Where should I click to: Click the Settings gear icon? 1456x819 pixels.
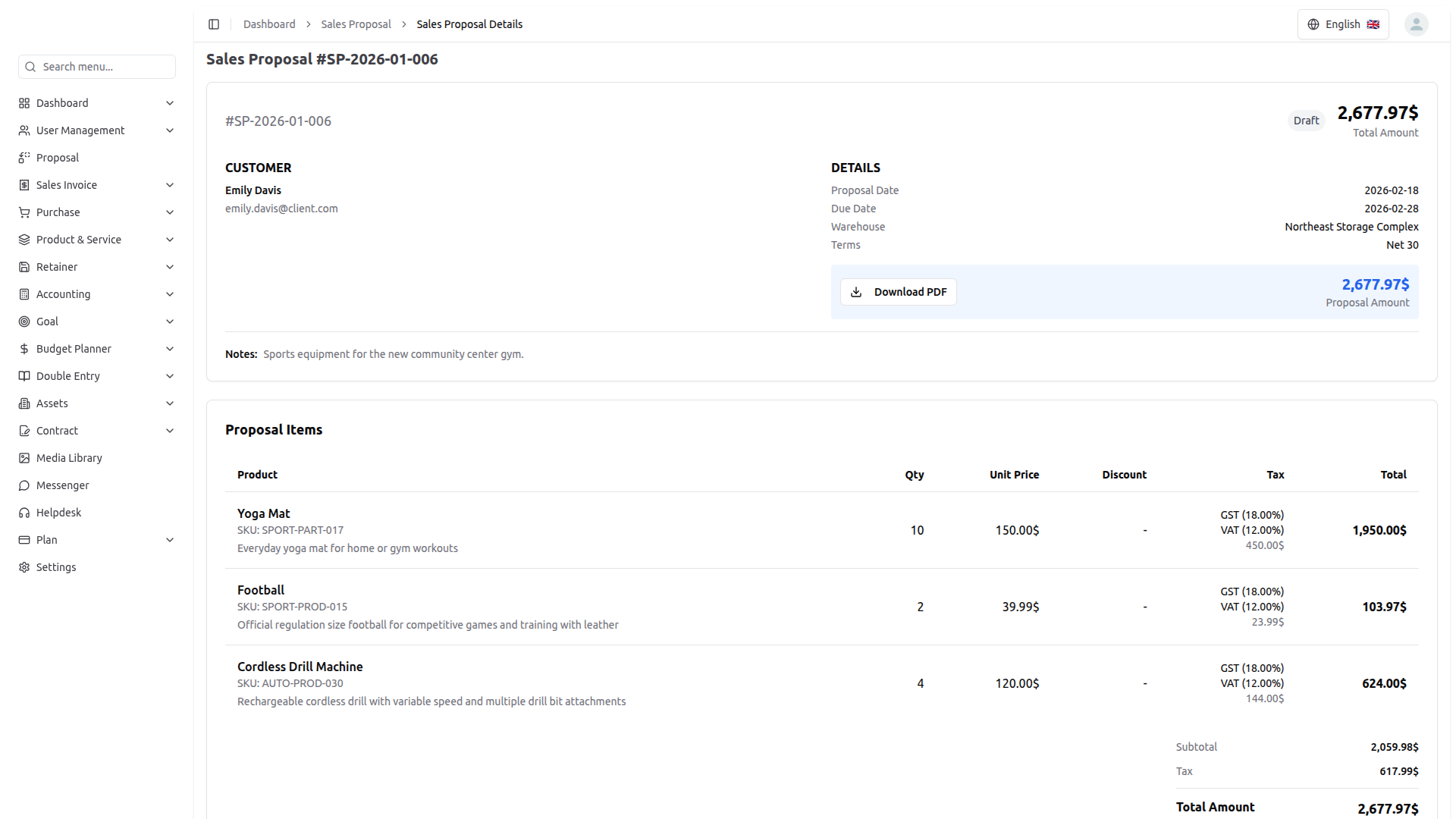pos(24,567)
